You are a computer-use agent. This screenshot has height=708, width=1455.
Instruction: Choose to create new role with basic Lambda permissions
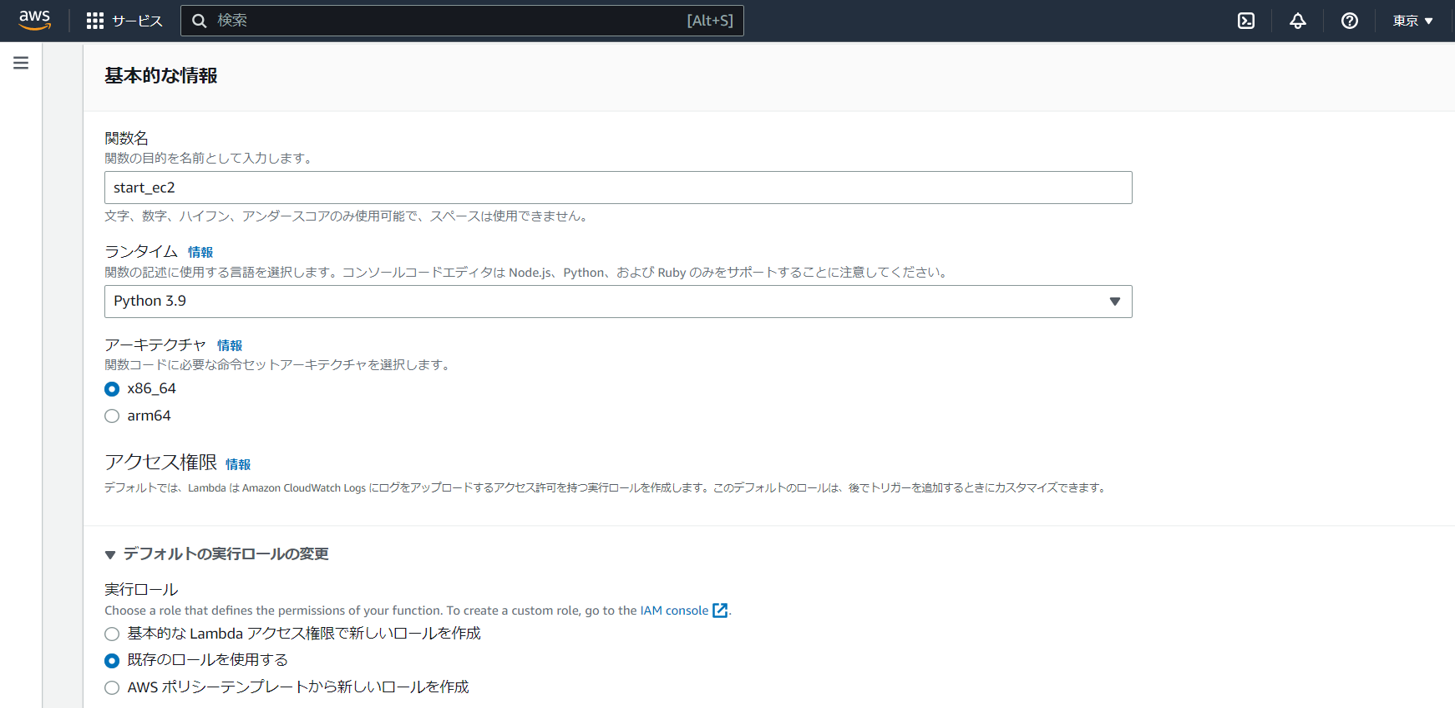click(x=112, y=634)
